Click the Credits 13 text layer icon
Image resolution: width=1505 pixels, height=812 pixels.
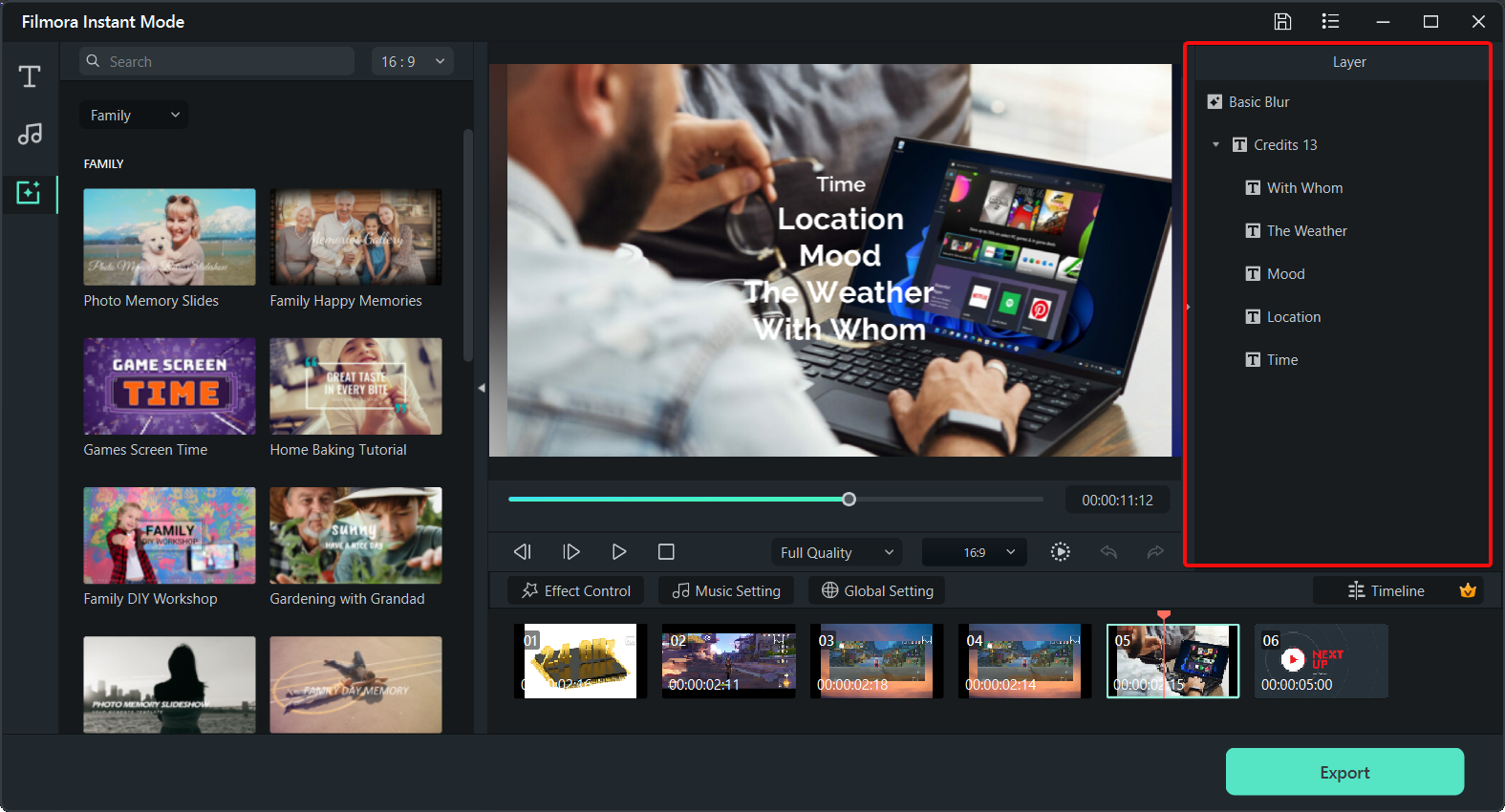tap(1239, 144)
